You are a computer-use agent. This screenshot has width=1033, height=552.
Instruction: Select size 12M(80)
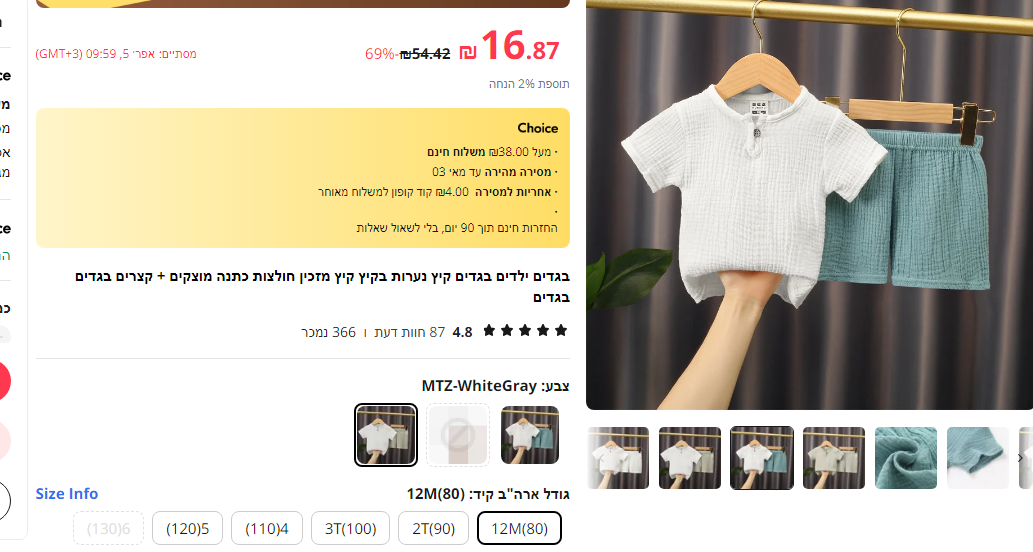coord(519,528)
